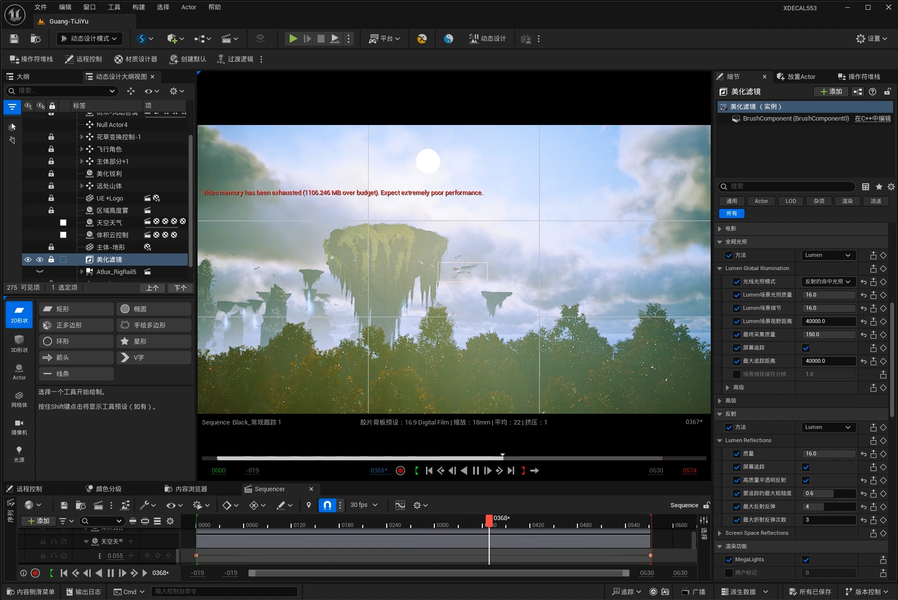898x600 pixels.
Task: Choose the 星形 shape tool
Action: 153,341
